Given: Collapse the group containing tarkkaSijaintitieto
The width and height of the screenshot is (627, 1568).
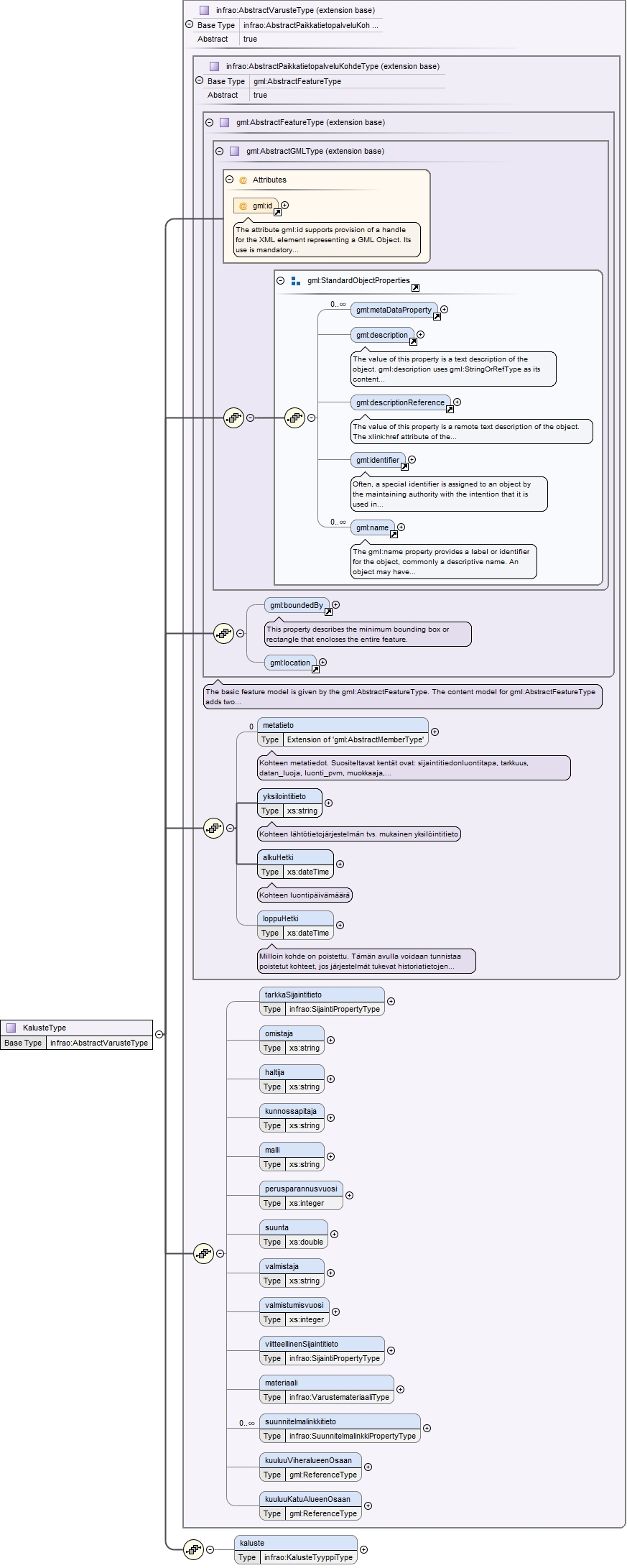Looking at the screenshot, I should pos(220,1253).
